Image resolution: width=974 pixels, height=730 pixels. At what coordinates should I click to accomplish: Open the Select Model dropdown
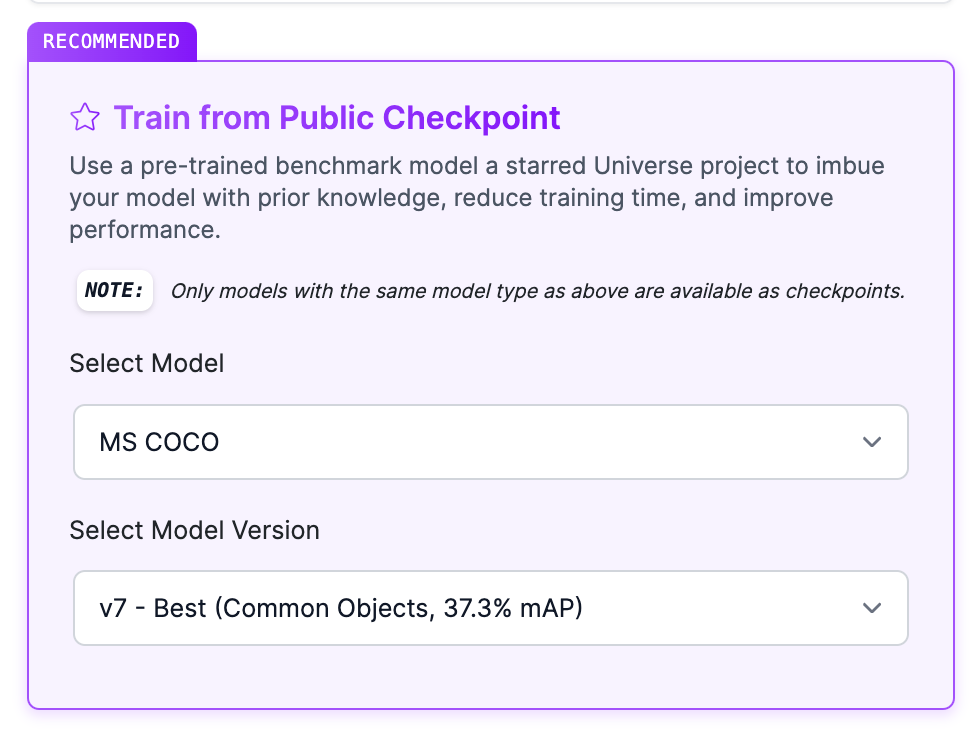click(x=490, y=442)
